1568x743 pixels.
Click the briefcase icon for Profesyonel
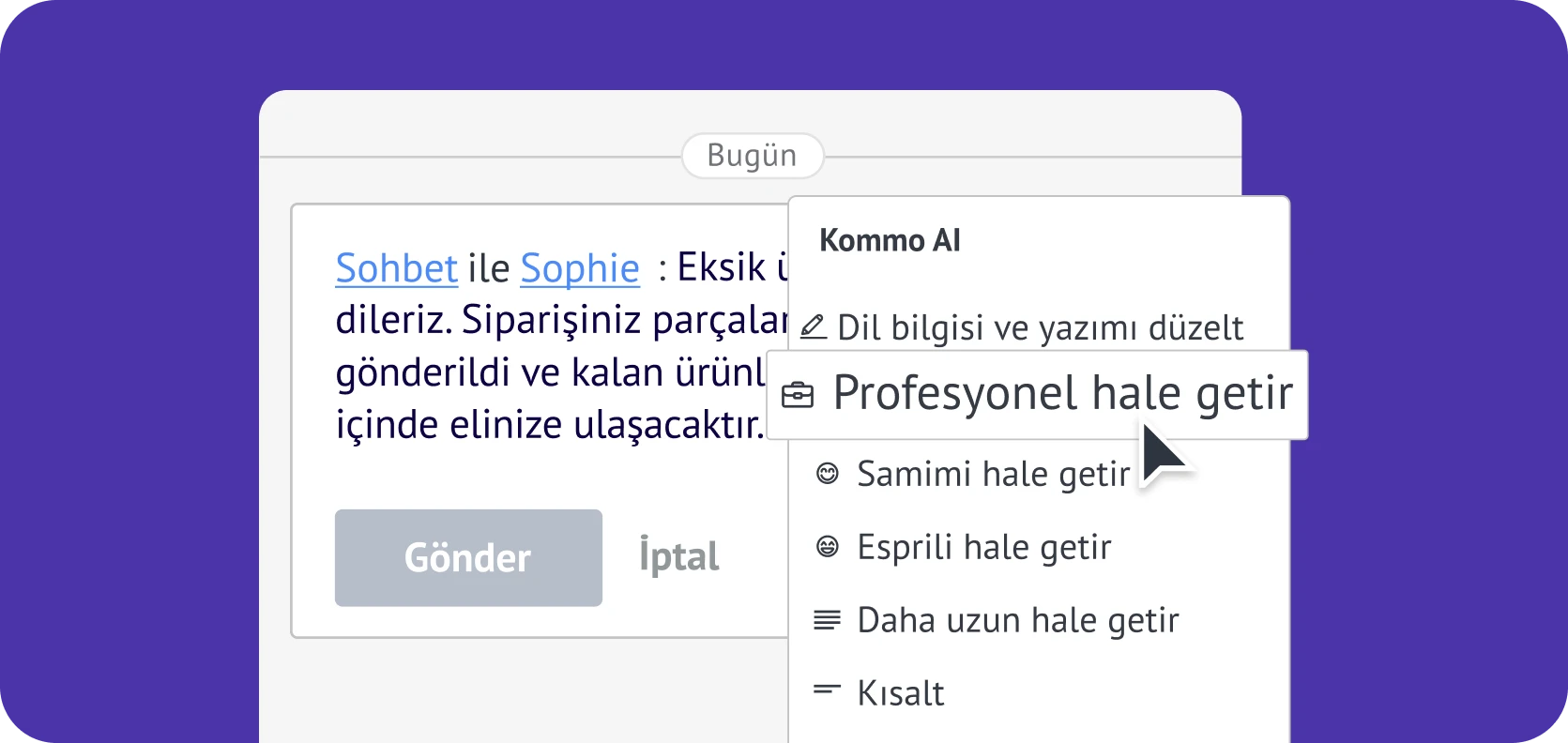(798, 395)
